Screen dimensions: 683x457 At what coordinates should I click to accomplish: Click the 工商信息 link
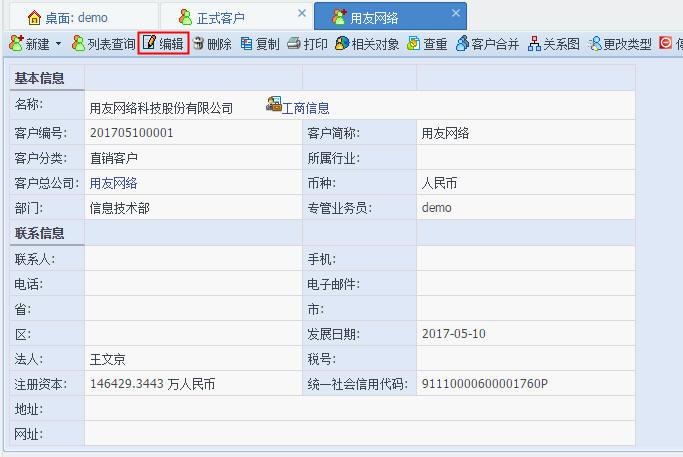[x=306, y=108]
